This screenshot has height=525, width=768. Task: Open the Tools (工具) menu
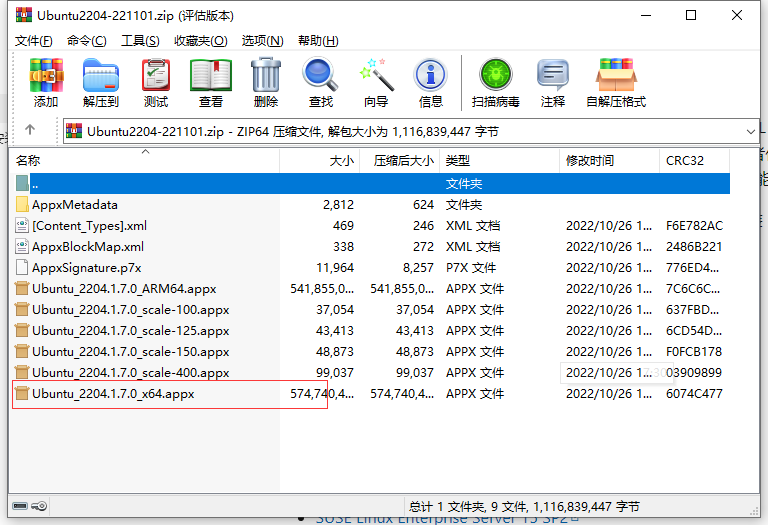(x=141, y=41)
